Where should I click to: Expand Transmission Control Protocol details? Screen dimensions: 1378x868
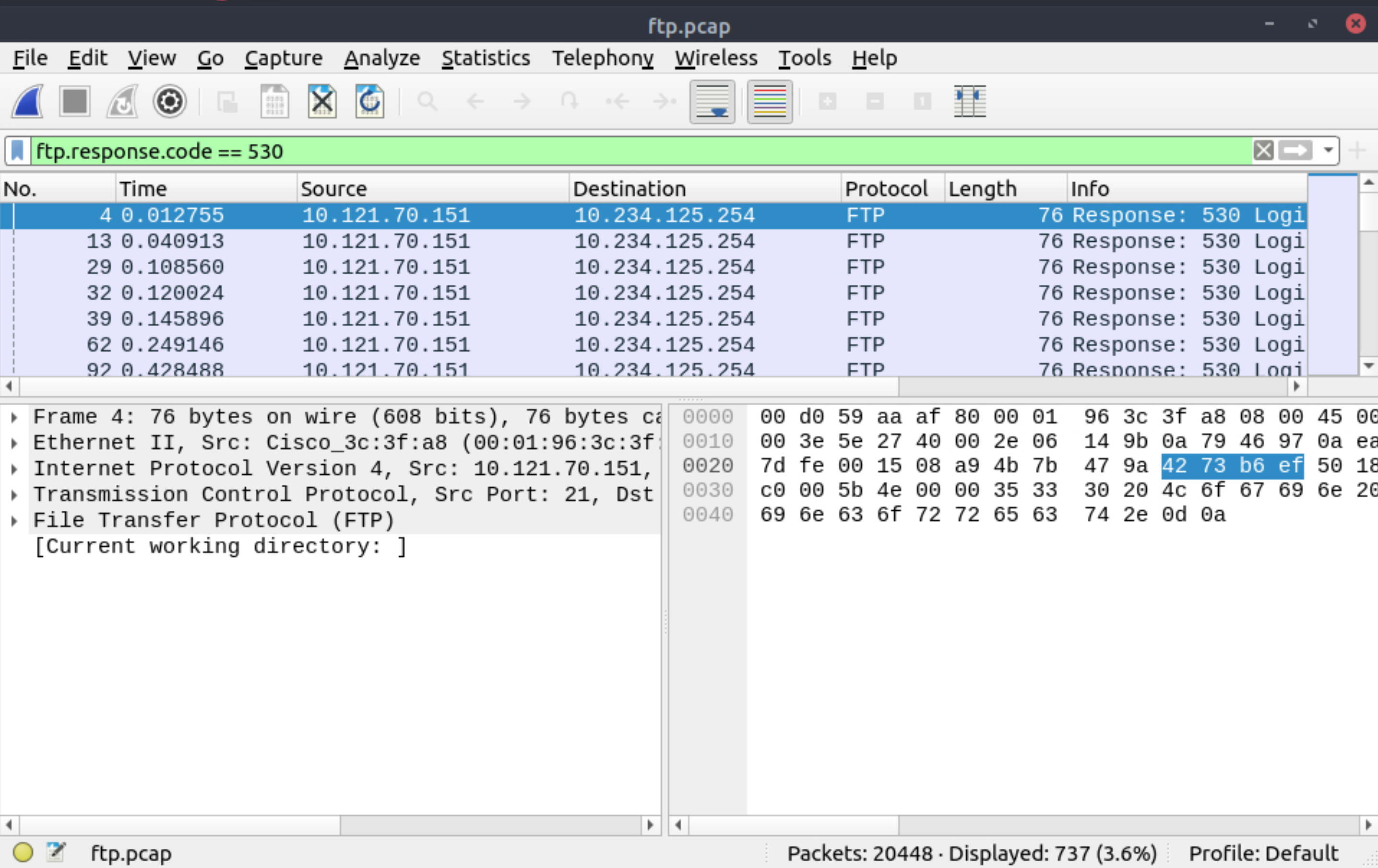[x=14, y=495]
